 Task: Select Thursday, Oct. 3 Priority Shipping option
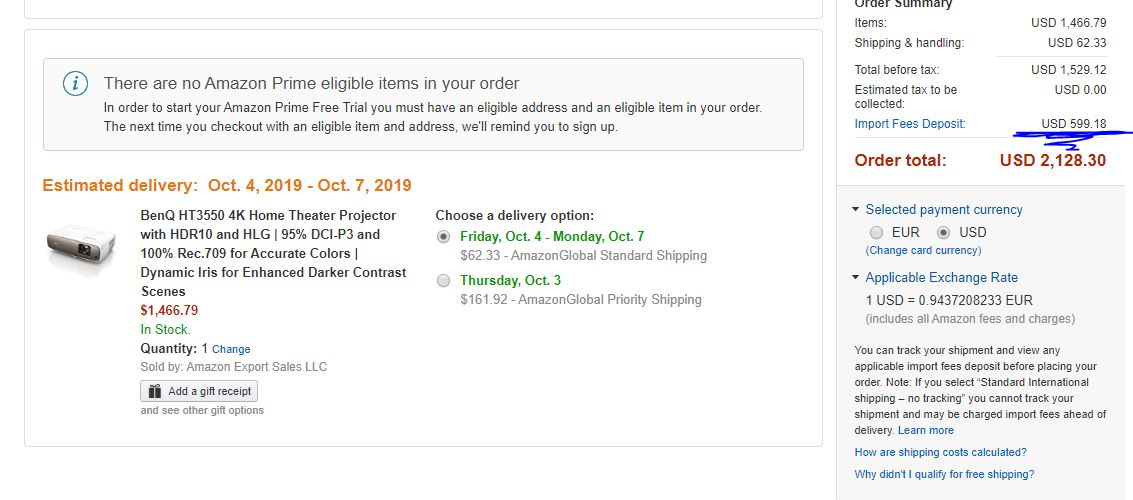coord(444,281)
